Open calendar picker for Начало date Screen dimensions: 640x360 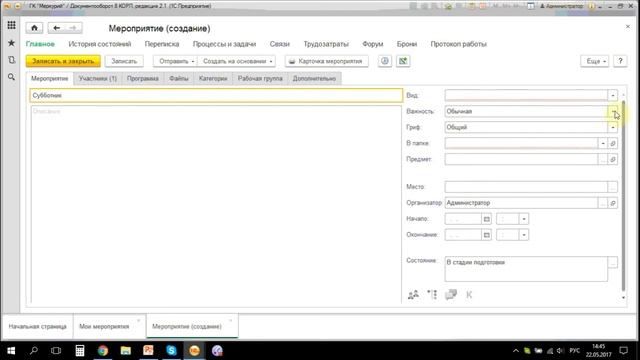(487, 219)
